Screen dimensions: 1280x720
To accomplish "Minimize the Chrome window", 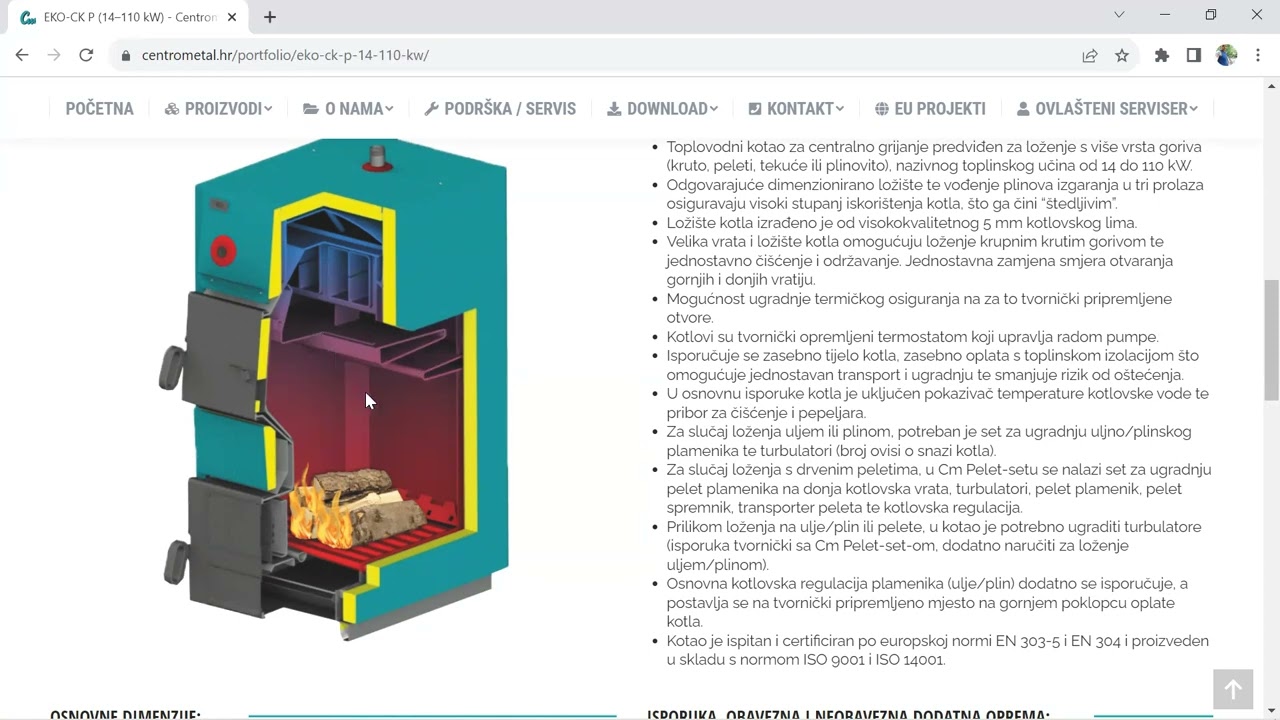I will [x=1165, y=15].
